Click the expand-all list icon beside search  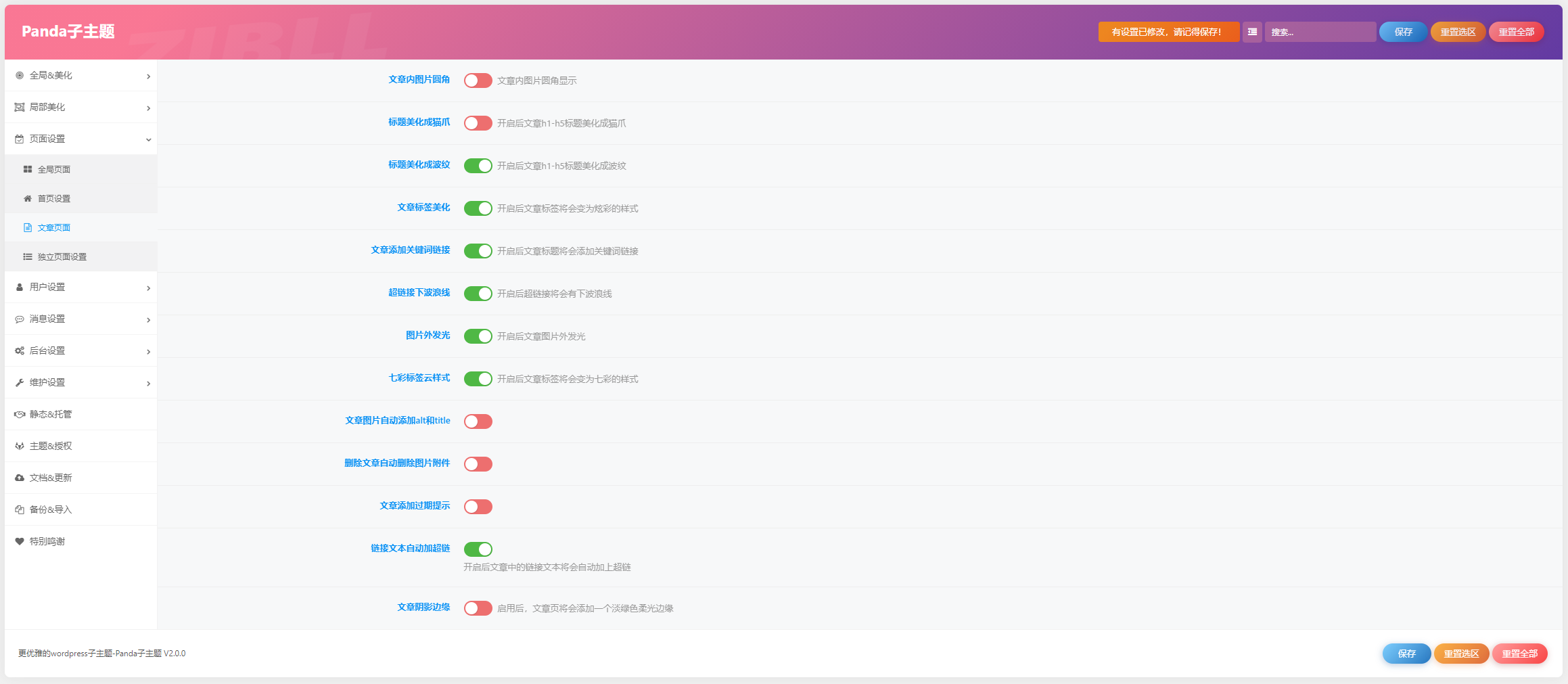pos(1252,32)
